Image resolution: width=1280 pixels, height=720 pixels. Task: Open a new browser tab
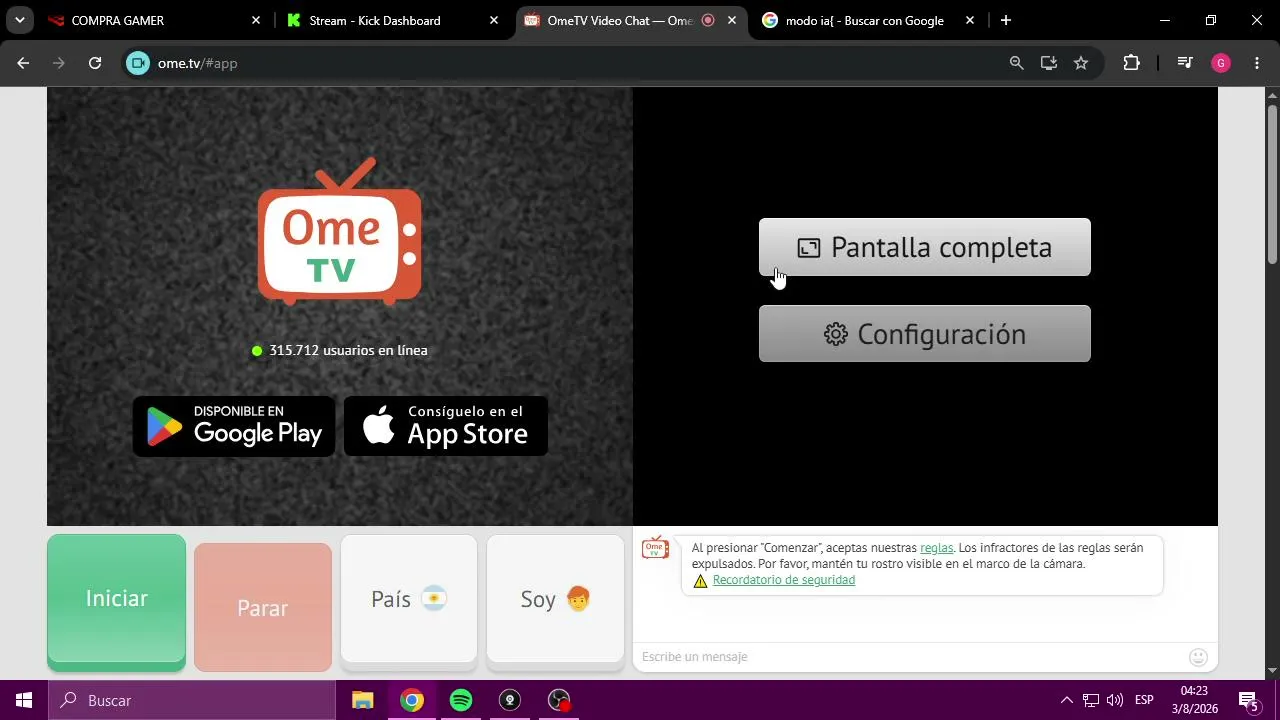[x=1006, y=20]
